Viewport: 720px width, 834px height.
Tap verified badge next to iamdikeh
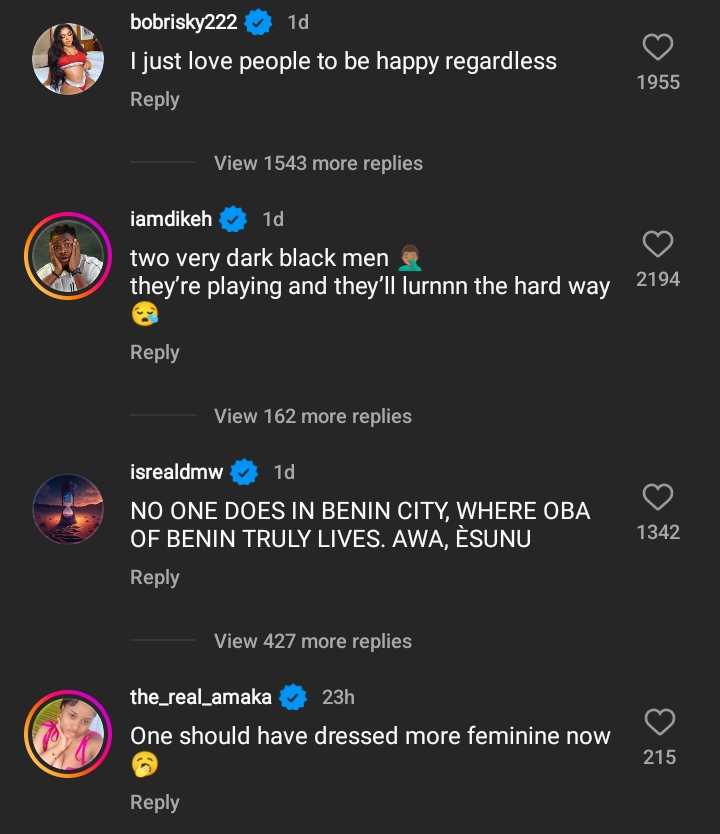[234, 218]
